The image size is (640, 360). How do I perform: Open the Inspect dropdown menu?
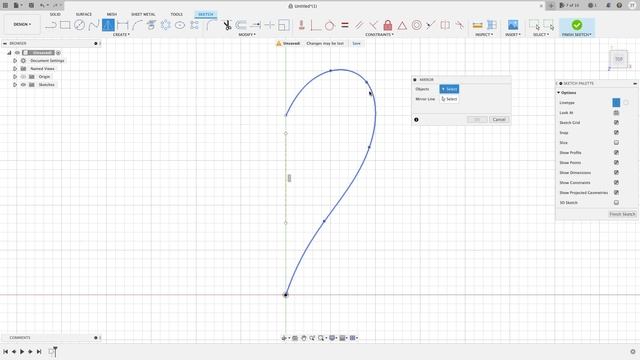[x=484, y=35]
